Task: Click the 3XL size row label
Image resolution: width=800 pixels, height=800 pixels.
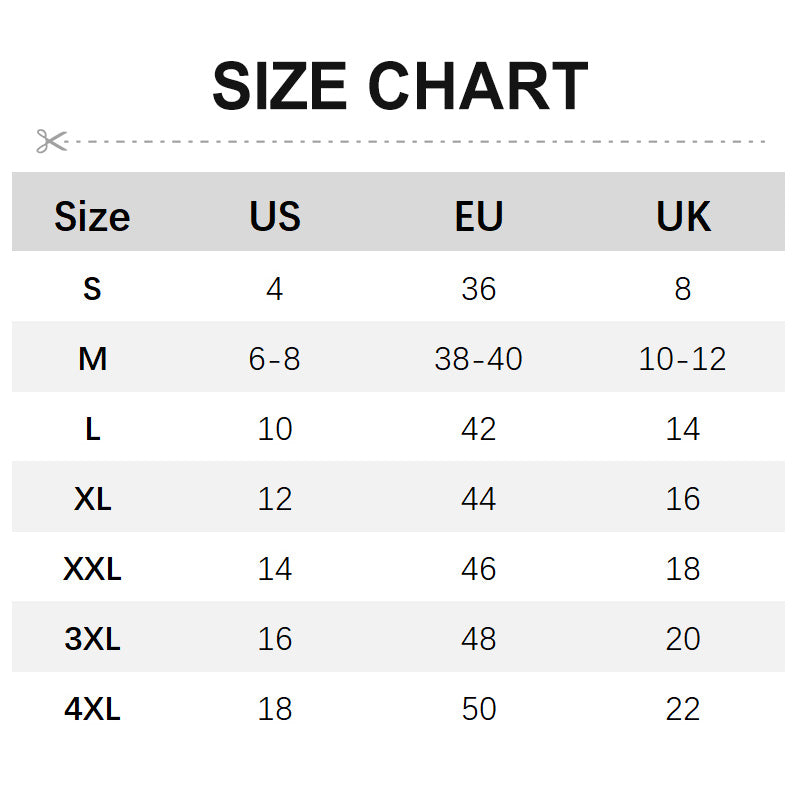Action: (92, 639)
